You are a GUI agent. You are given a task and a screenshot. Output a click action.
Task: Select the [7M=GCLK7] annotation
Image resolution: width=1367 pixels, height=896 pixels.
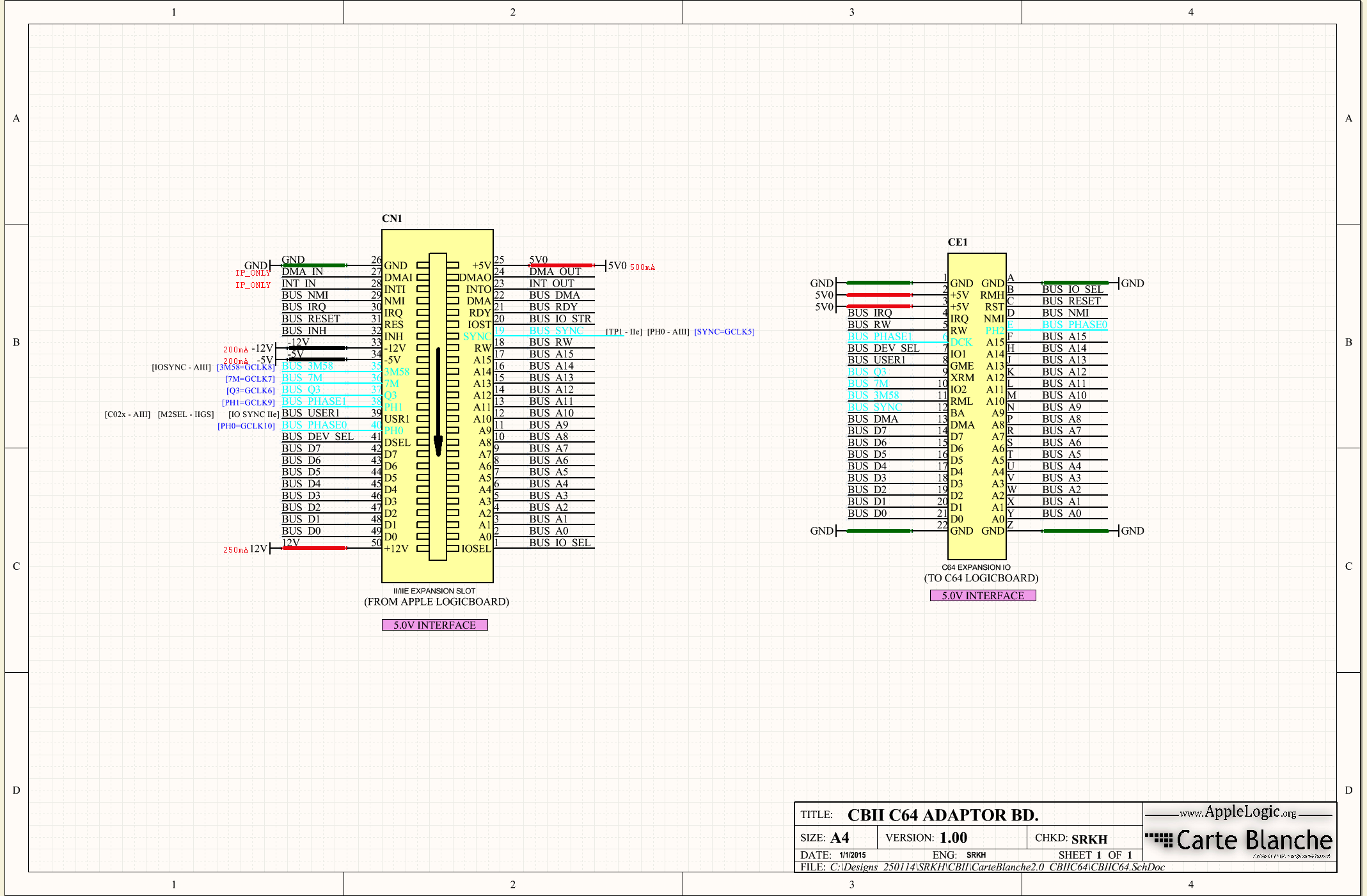coord(250,379)
